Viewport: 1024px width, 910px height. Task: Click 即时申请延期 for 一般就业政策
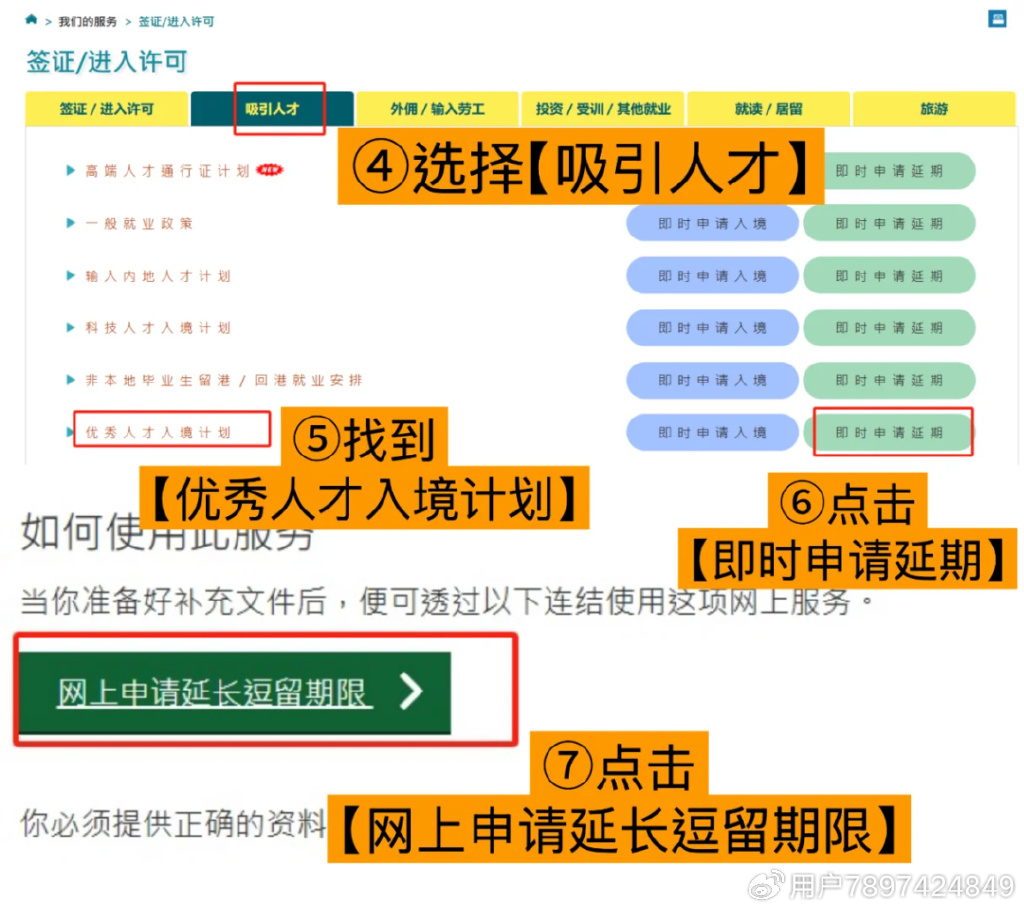[x=889, y=223]
